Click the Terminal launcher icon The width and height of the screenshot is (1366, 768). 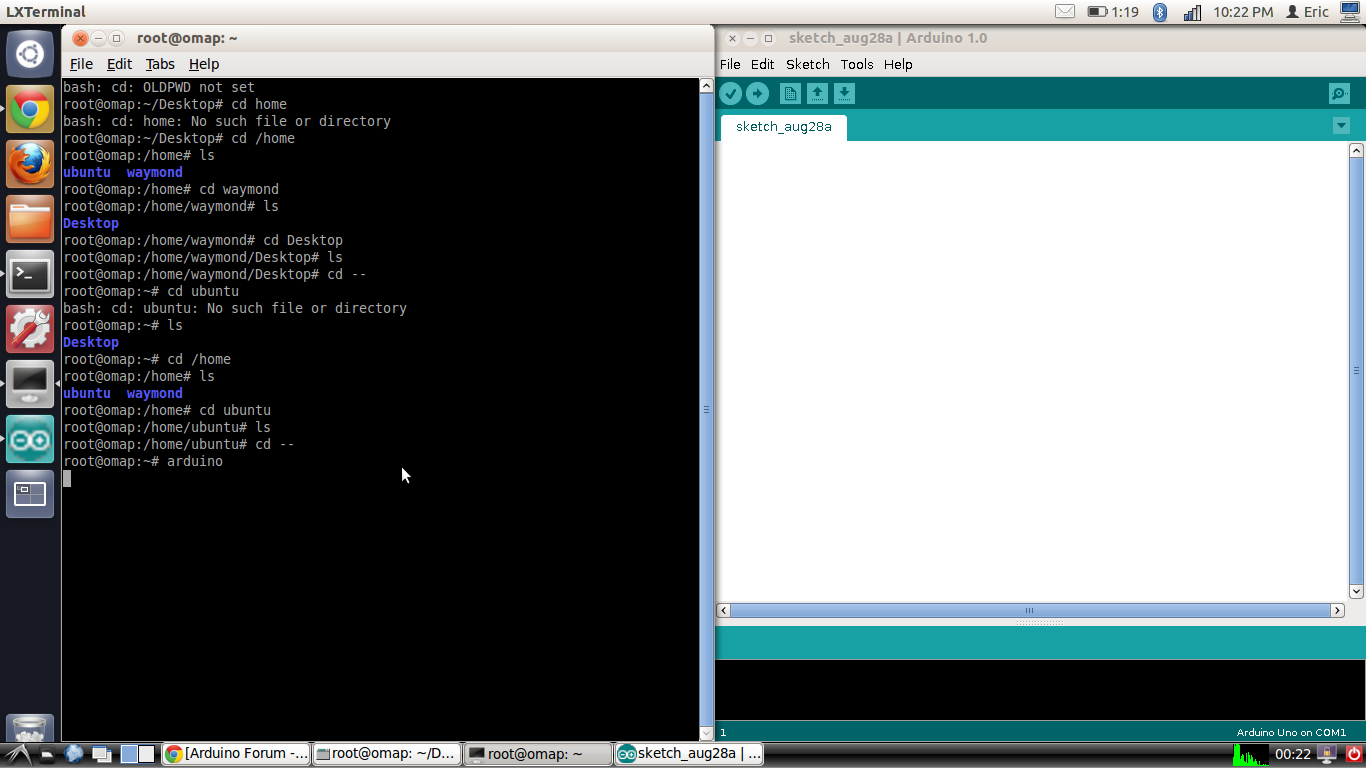[30, 274]
